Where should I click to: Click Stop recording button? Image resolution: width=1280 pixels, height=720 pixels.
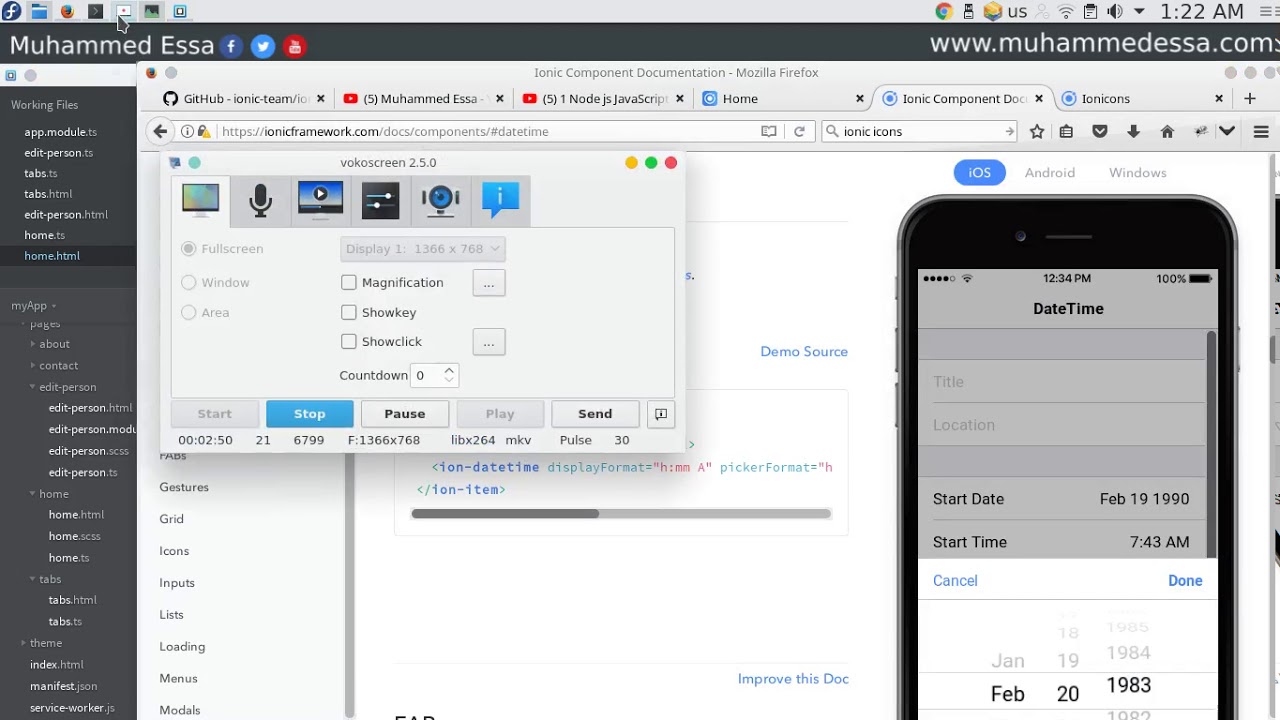309,414
